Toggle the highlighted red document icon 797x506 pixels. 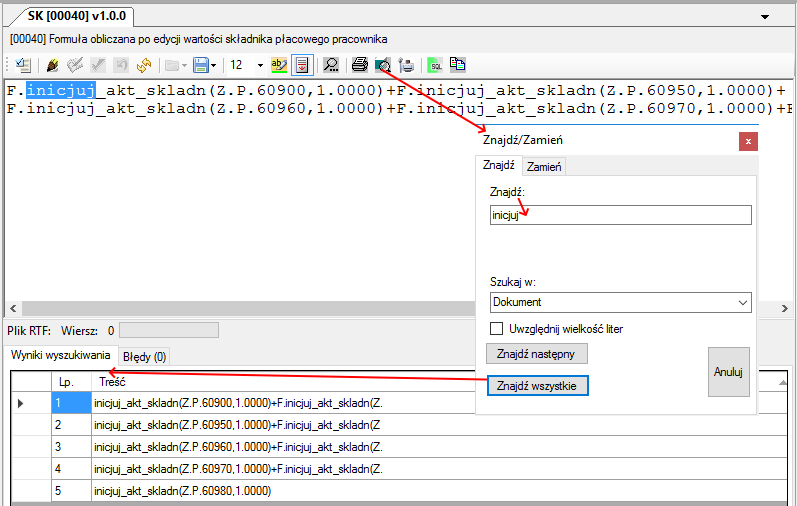(x=302, y=65)
